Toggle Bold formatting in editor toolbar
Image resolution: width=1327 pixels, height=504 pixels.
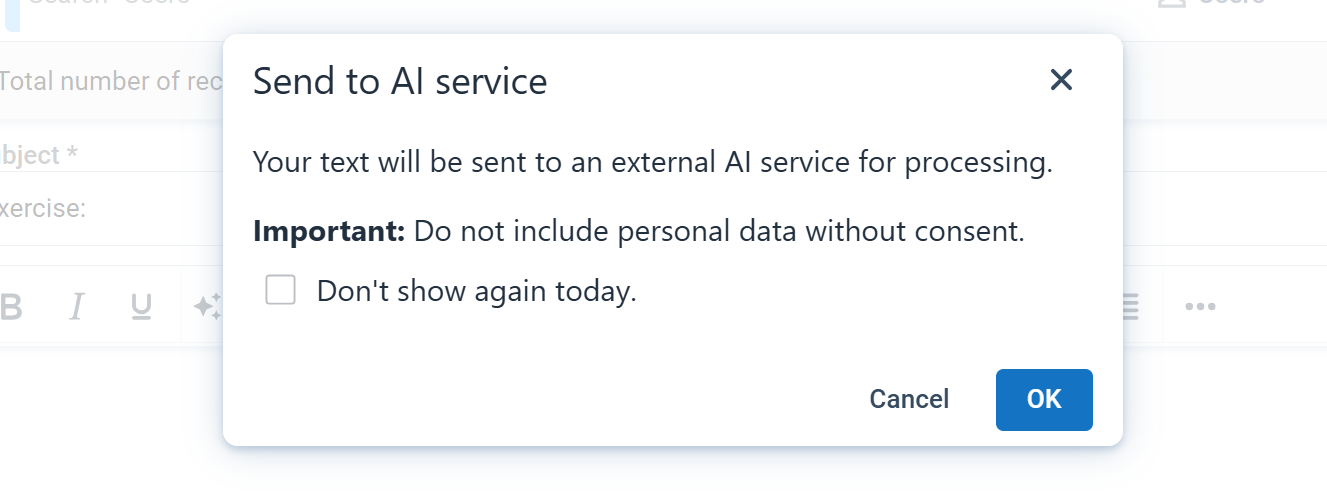click(x=11, y=307)
